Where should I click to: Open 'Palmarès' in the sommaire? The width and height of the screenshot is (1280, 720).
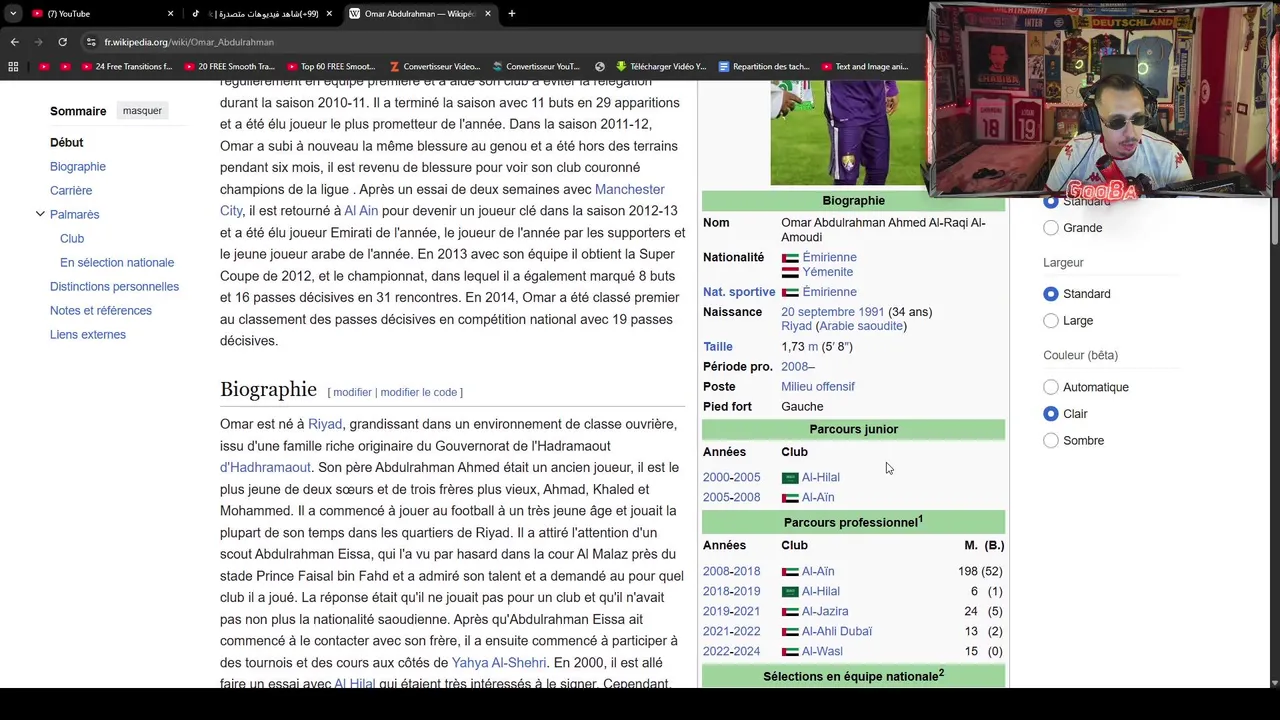(x=74, y=215)
